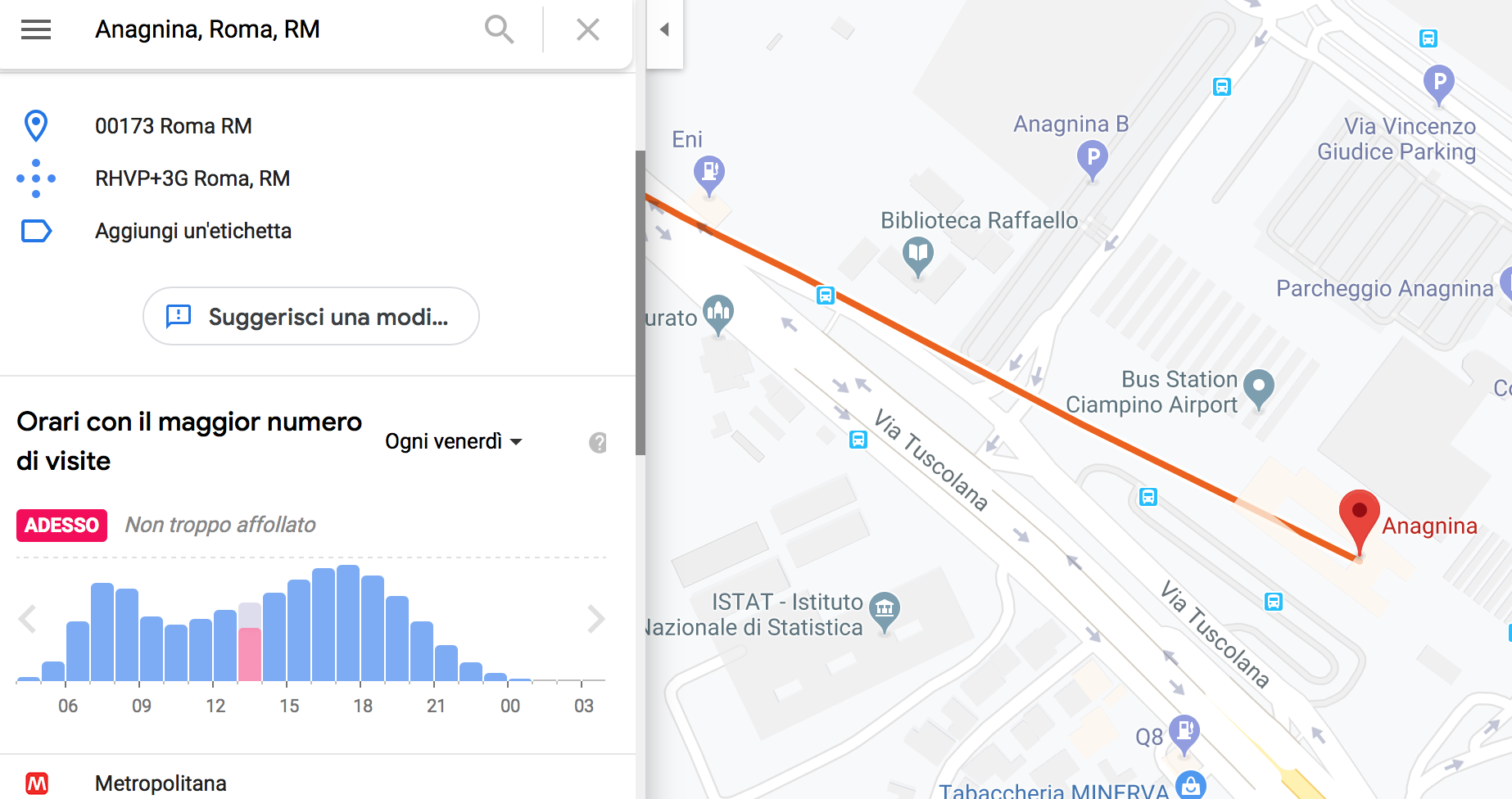Show the previous day's popular times
1512x799 pixels.
coord(28,619)
